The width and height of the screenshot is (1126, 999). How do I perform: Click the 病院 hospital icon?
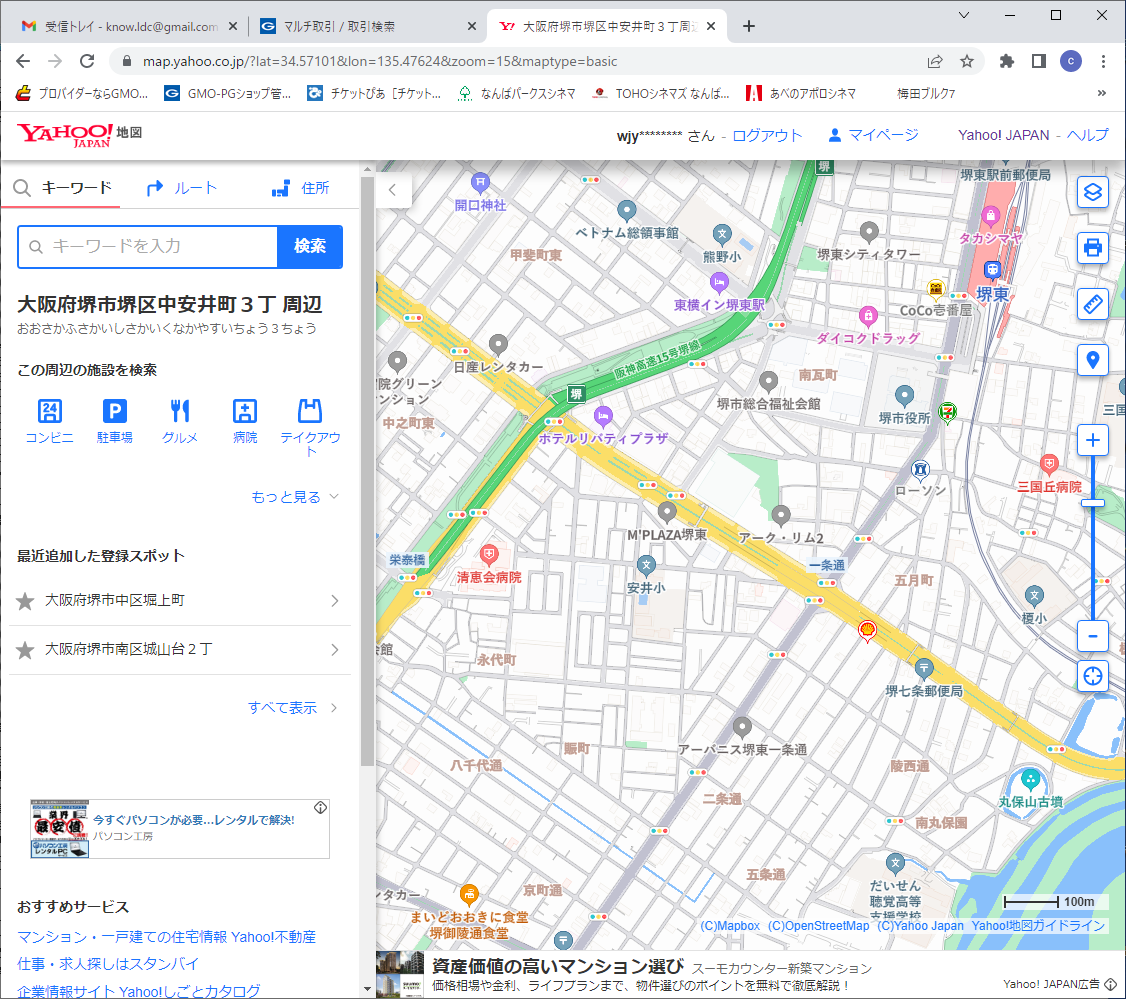pos(245,420)
